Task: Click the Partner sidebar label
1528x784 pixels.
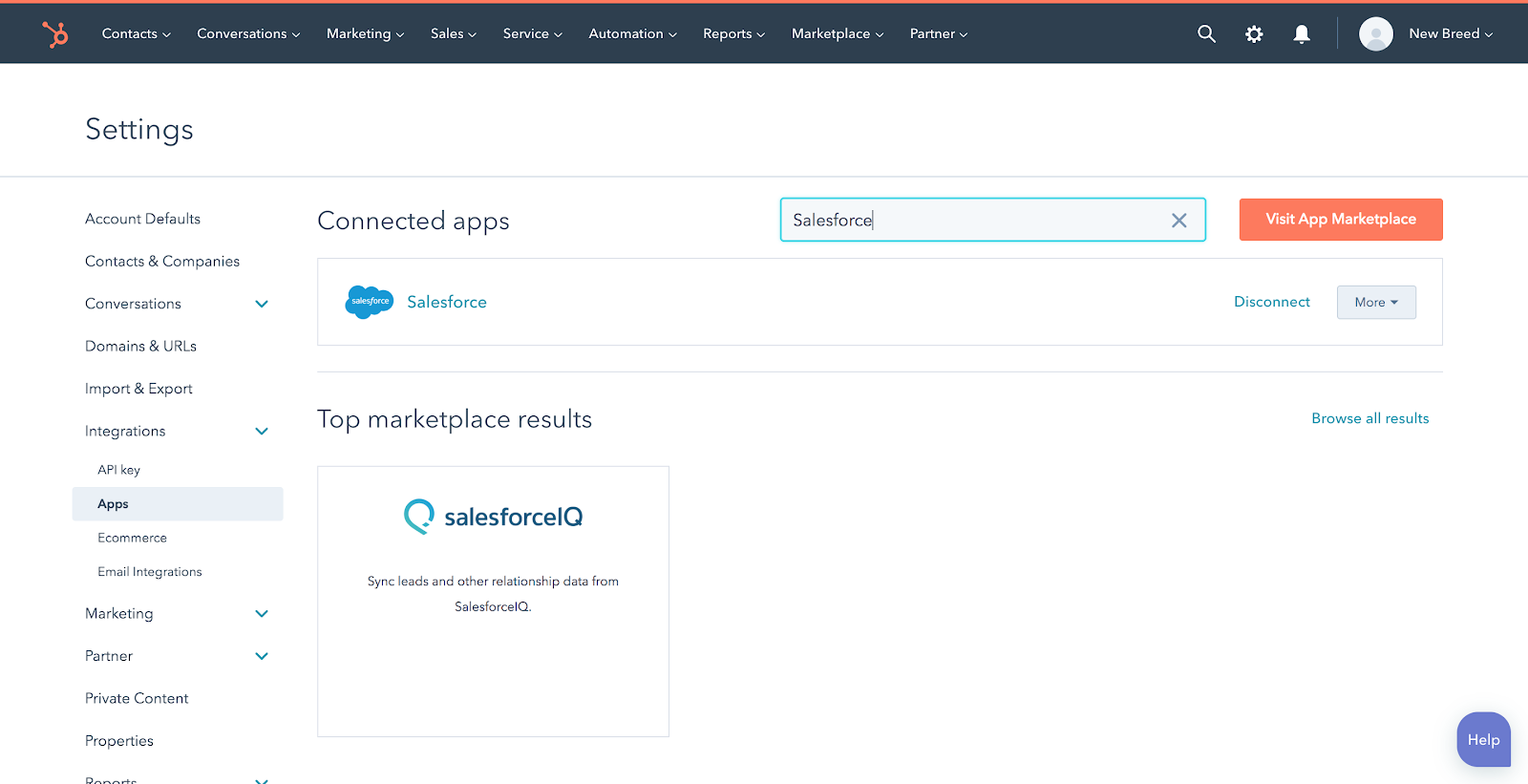Action: click(109, 656)
